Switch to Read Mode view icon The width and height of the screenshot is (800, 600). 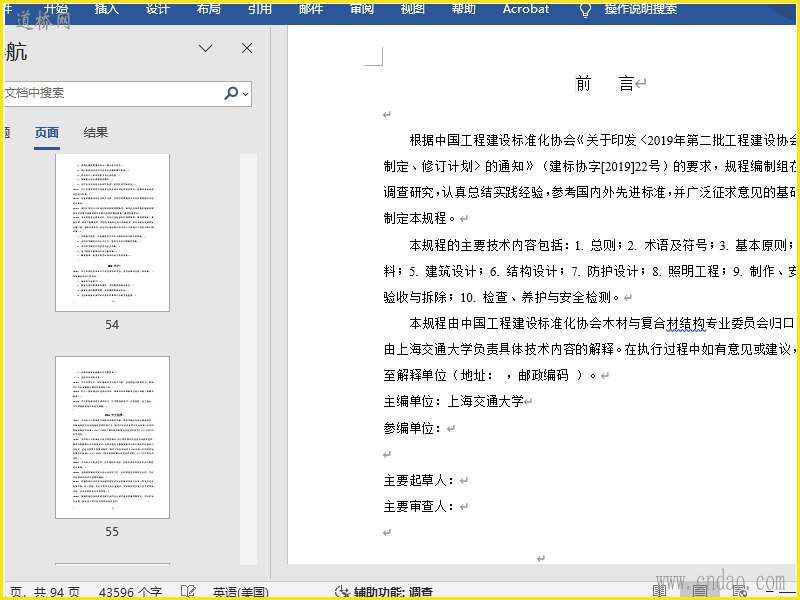[x=660, y=591]
